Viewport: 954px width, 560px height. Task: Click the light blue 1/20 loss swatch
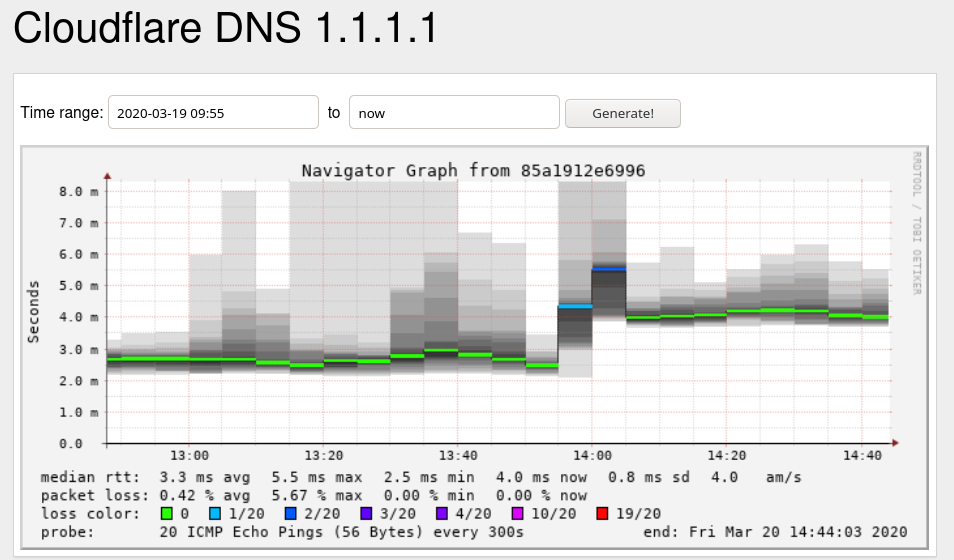tap(215, 514)
